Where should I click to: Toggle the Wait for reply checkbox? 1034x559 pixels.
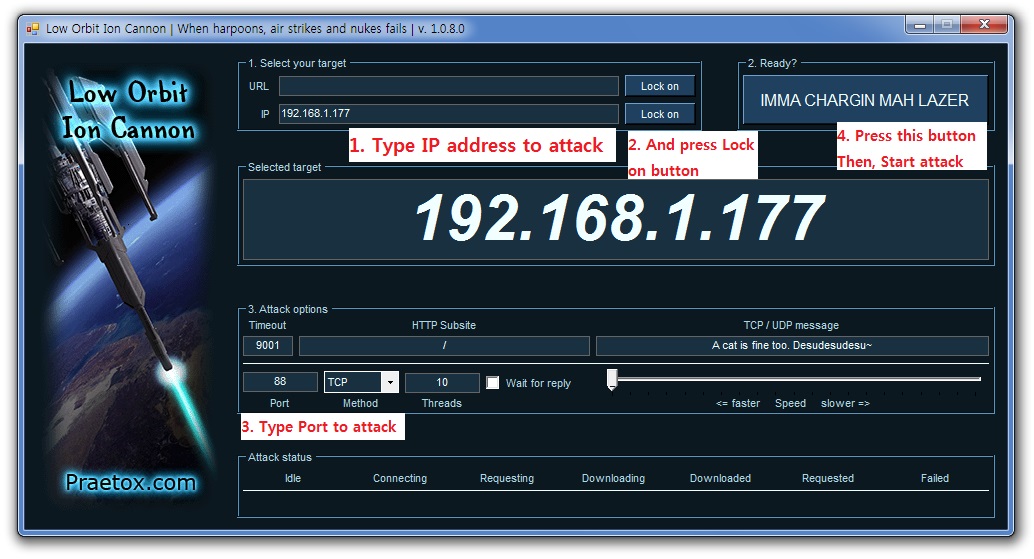click(x=492, y=383)
